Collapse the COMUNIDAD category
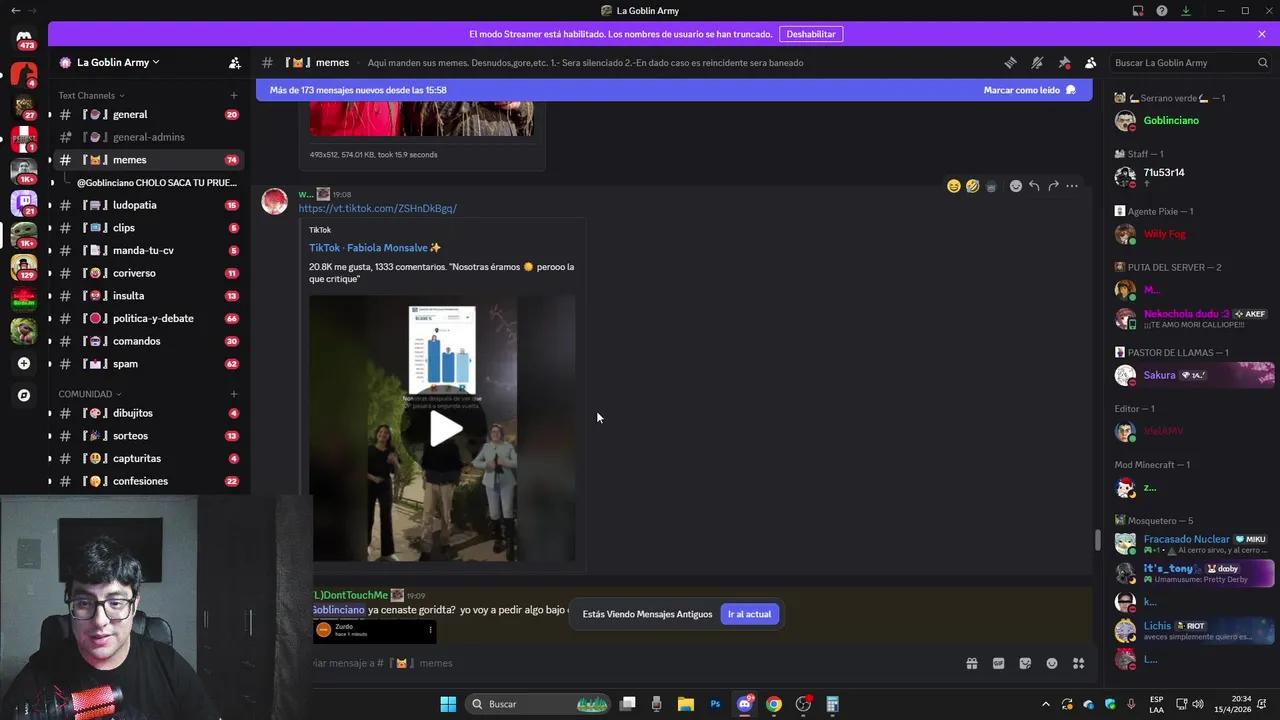Viewport: 1280px width, 720px height. click(x=89, y=394)
